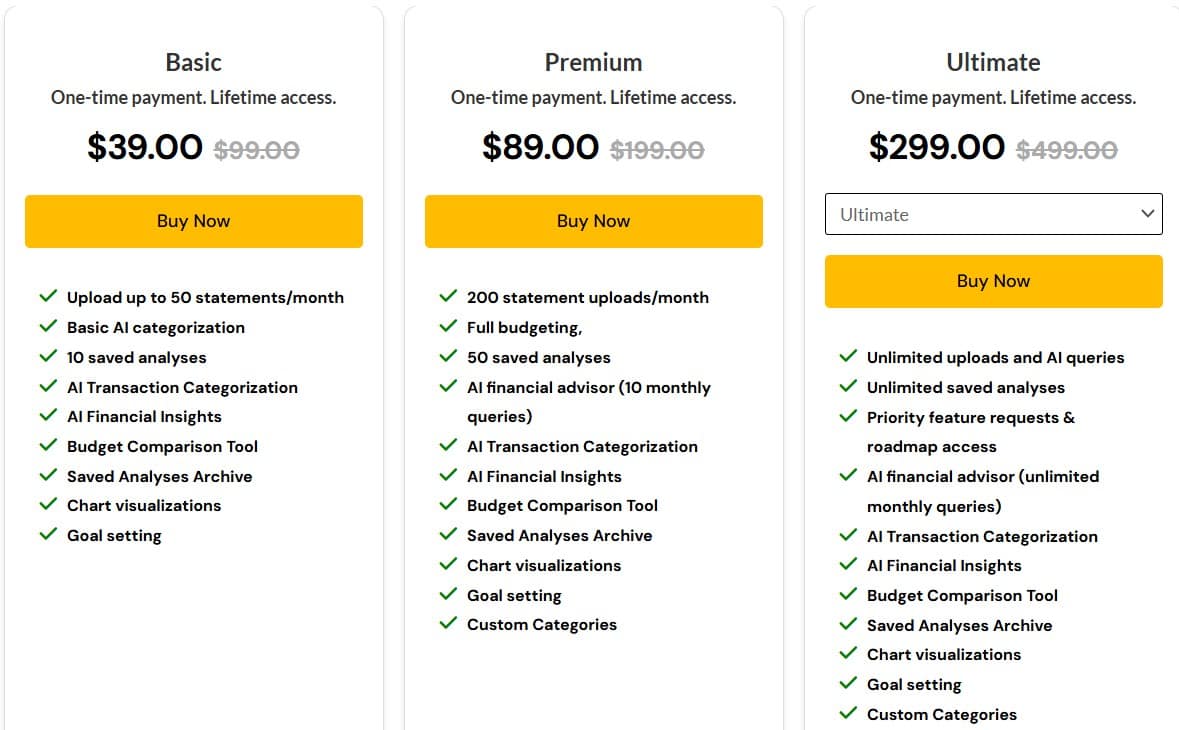Click the checkmark next to Premium Full budgeting
Screen dimensions: 1179x730
448,327
